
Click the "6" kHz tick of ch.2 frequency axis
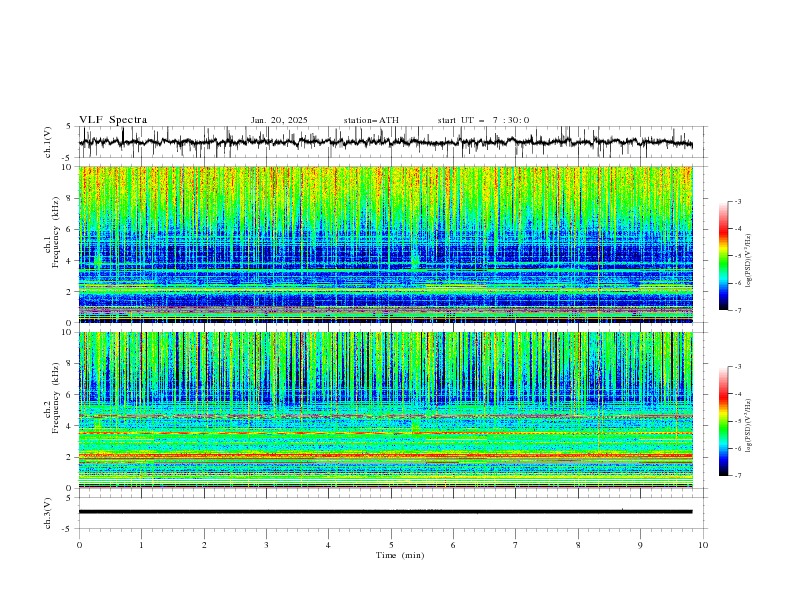pos(70,395)
